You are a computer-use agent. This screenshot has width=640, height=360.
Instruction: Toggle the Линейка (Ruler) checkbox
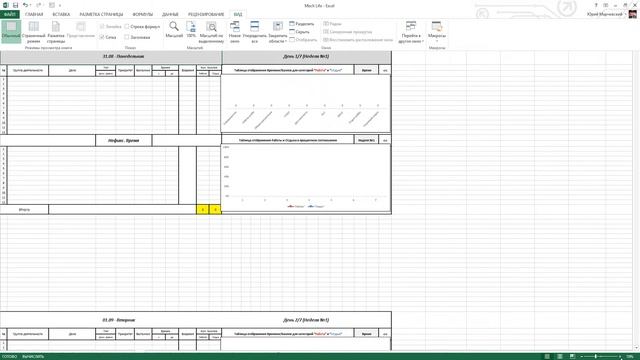pos(102,27)
